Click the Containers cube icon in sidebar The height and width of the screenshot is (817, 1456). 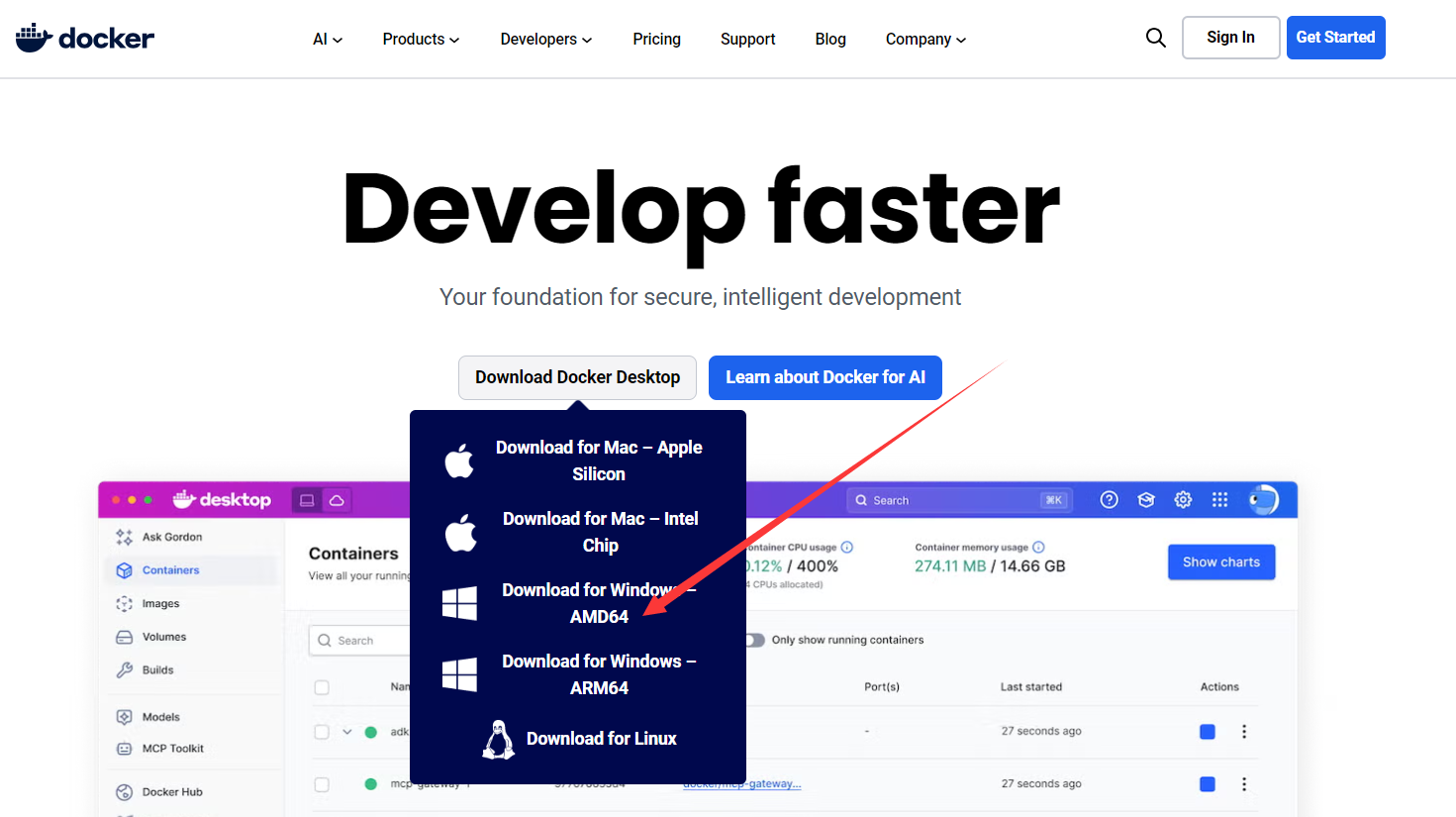pos(124,570)
